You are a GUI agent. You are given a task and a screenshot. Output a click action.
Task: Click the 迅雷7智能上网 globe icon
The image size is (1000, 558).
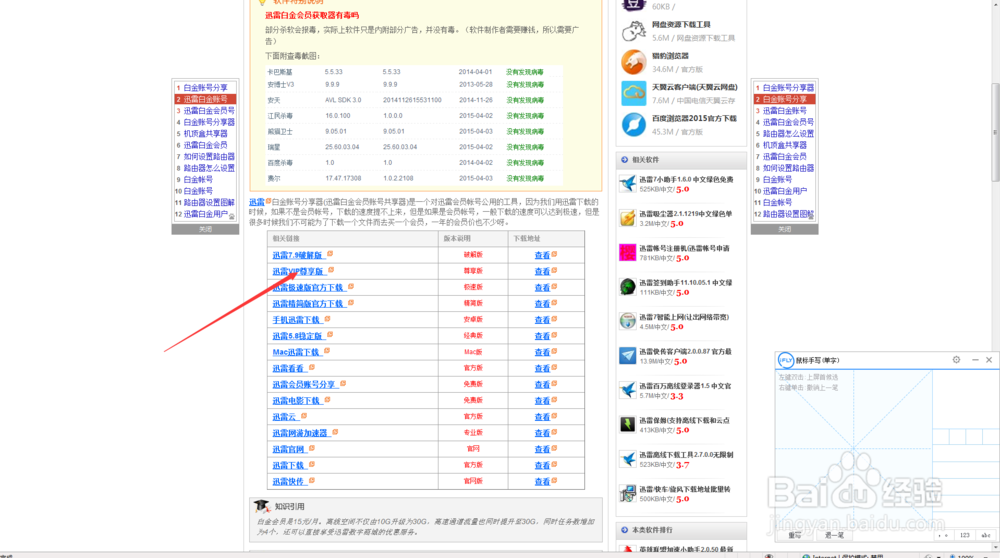(x=628, y=321)
